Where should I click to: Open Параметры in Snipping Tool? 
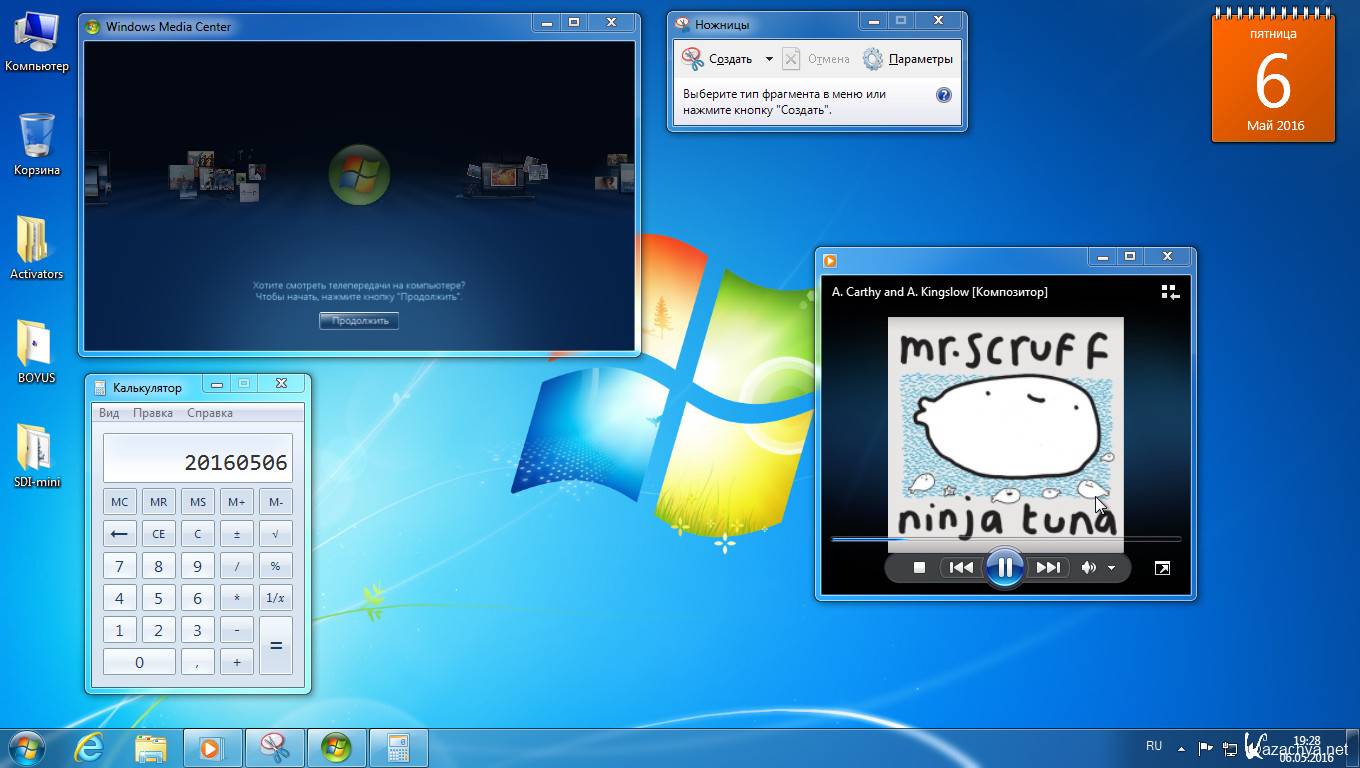click(908, 59)
